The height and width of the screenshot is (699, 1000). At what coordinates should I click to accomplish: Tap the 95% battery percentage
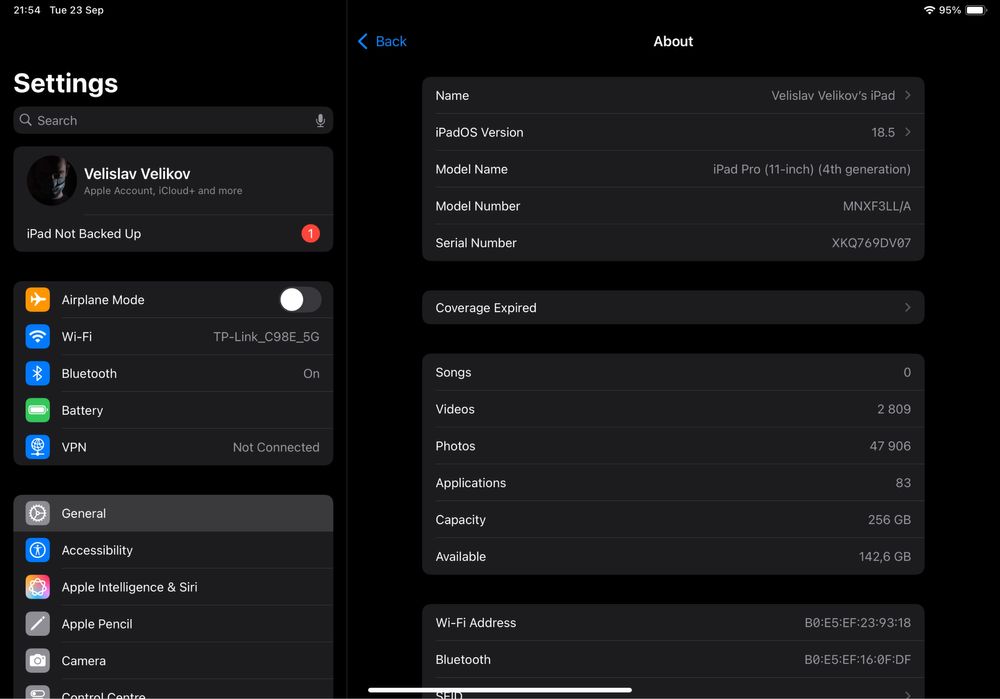[x=950, y=10]
